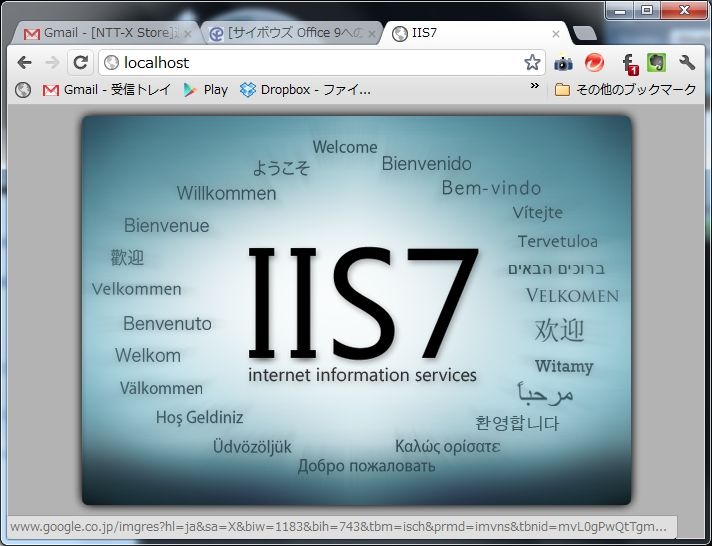Click the Bienvenue text
This screenshot has width=712, height=546.
coord(167,226)
